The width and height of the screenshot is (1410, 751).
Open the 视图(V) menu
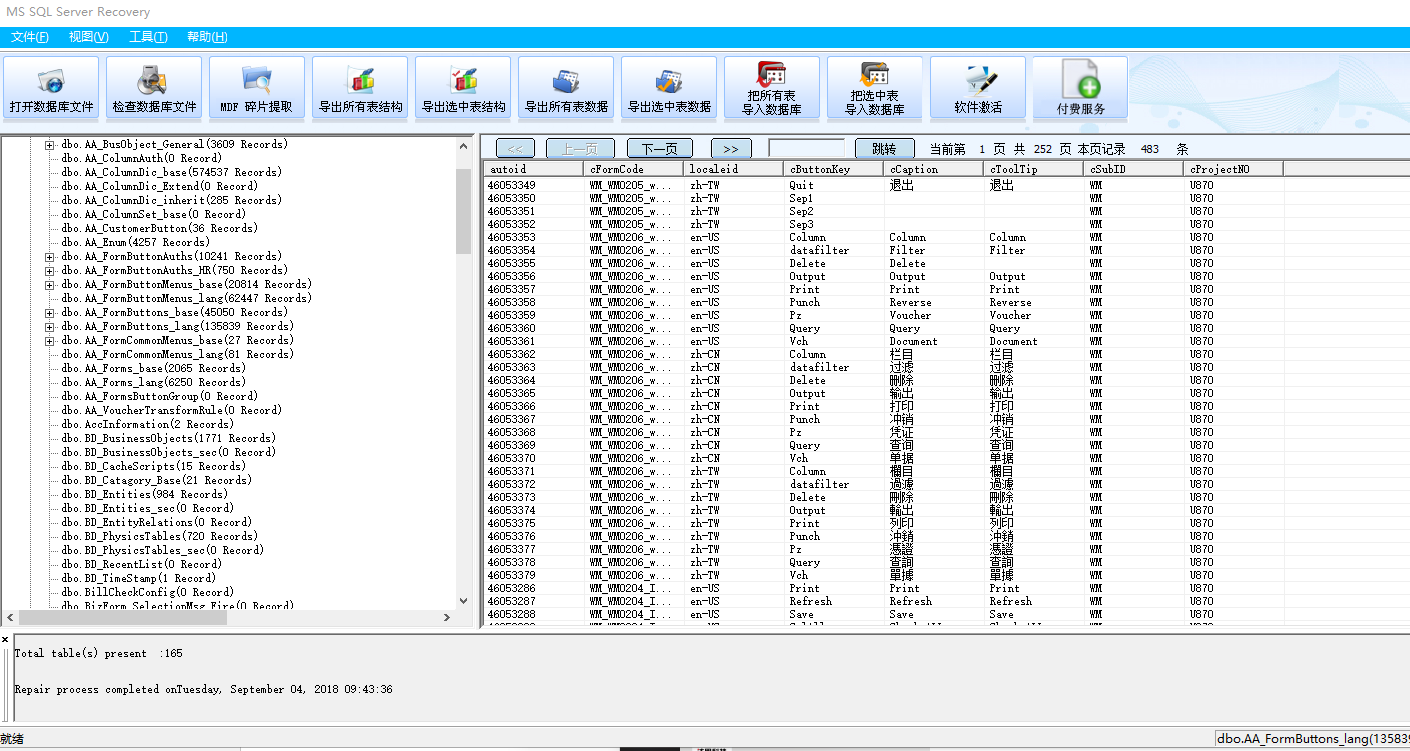[89, 37]
